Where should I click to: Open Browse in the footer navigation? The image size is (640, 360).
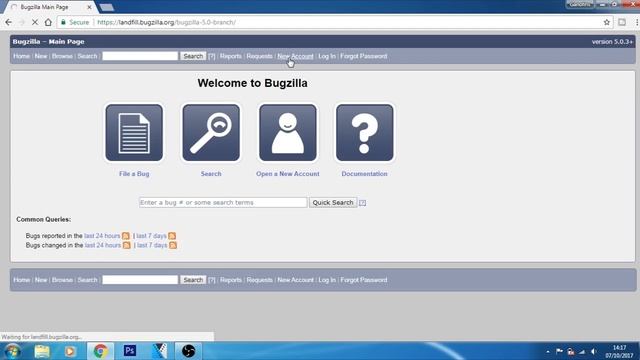(62, 280)
